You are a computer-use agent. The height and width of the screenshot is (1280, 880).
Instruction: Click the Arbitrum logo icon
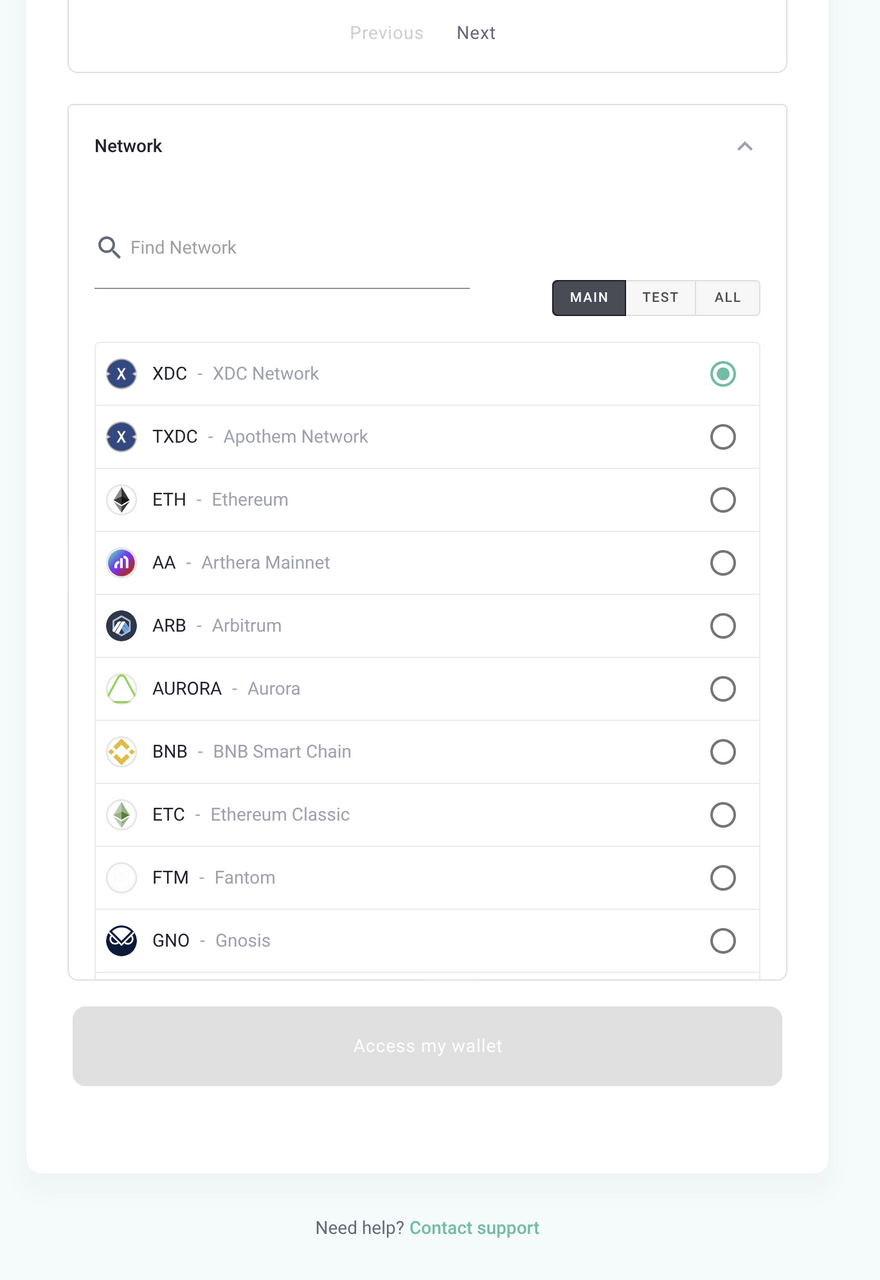coord(121,626)
